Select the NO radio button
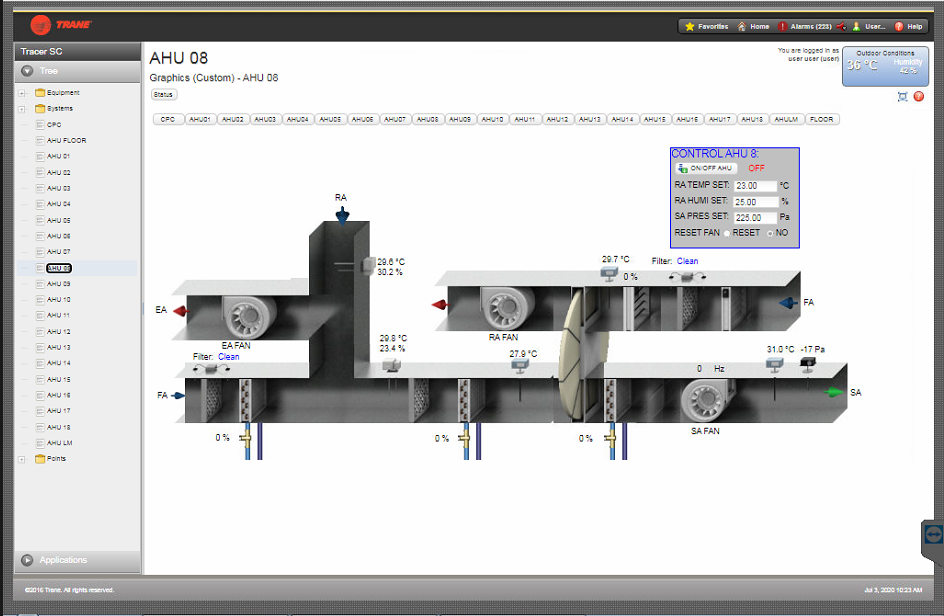Image resolution: width=944 pixels, height=616 pixels. pyautogui.click(x=770, y=233)
